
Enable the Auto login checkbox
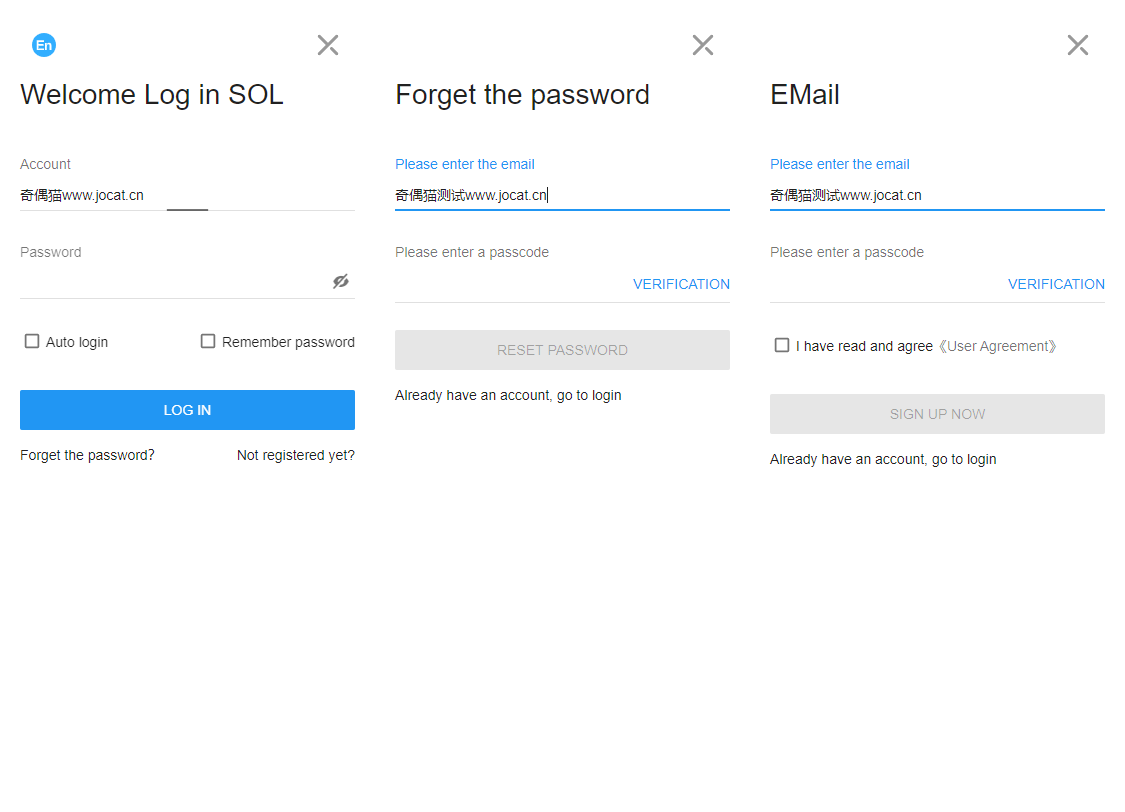click(x=32, y=341)
